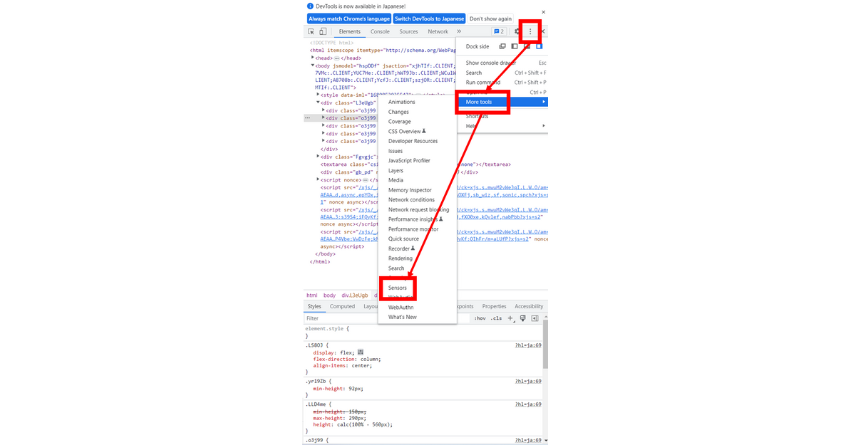Open the issues counter badge showing 2
The width and height of the screenshot is (850, 445).
[x=499, y=31]
